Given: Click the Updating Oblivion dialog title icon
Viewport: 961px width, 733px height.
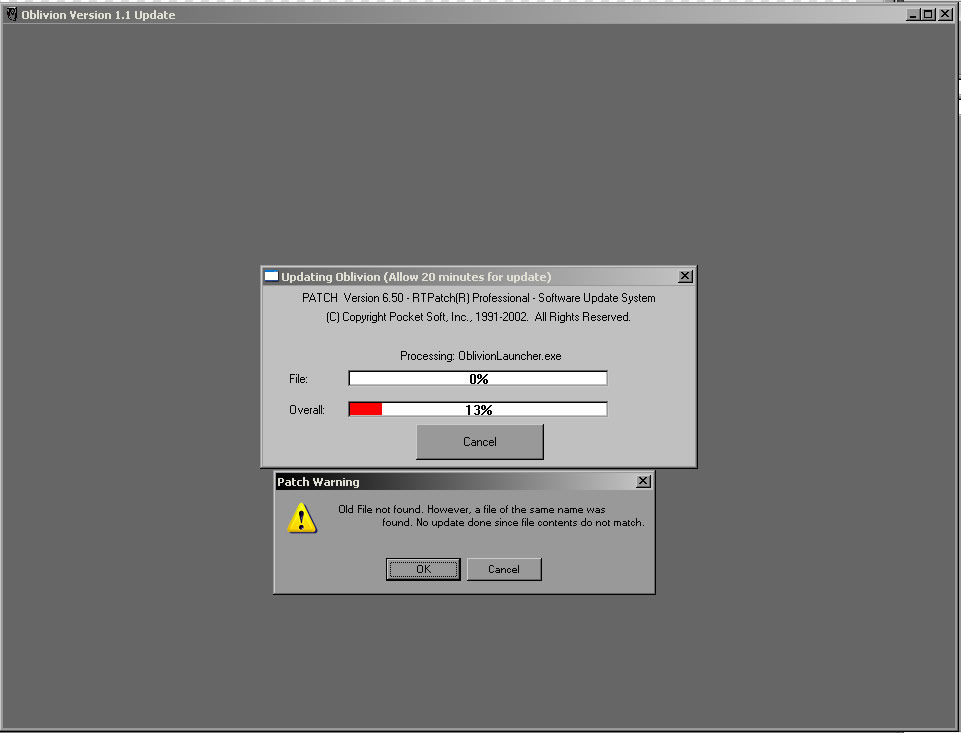Looking at the screenshot, I should (271, 276).
